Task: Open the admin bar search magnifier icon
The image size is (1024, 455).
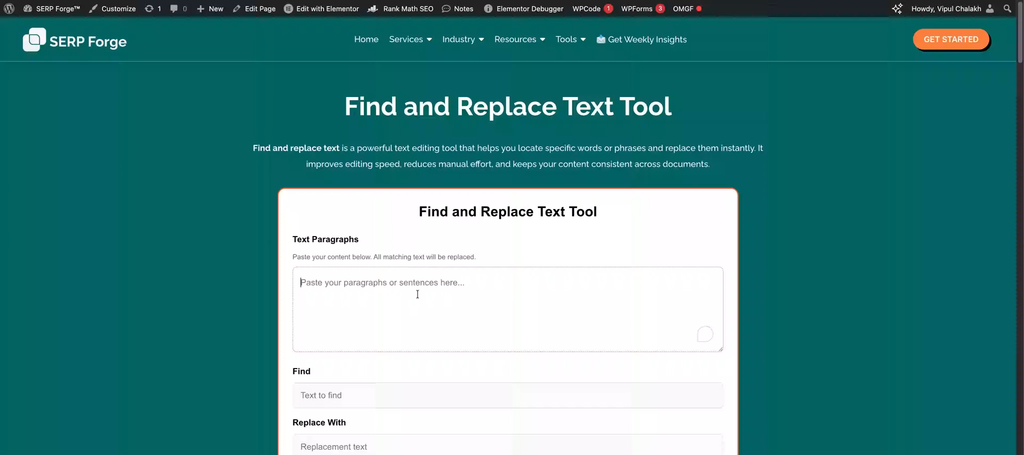Action: tap(1007, 8)
